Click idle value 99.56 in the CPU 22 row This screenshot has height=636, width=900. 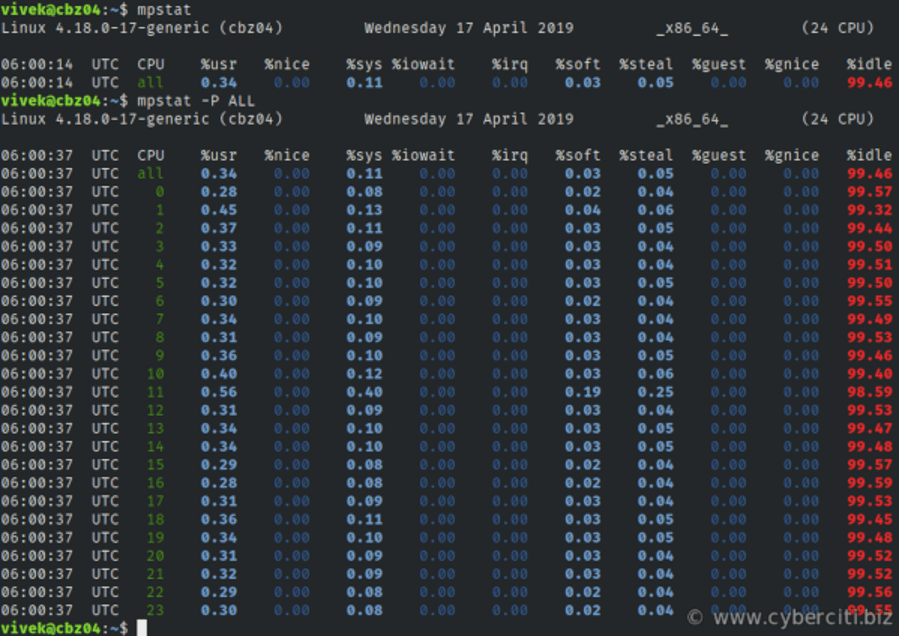click(x=870, y=592)
